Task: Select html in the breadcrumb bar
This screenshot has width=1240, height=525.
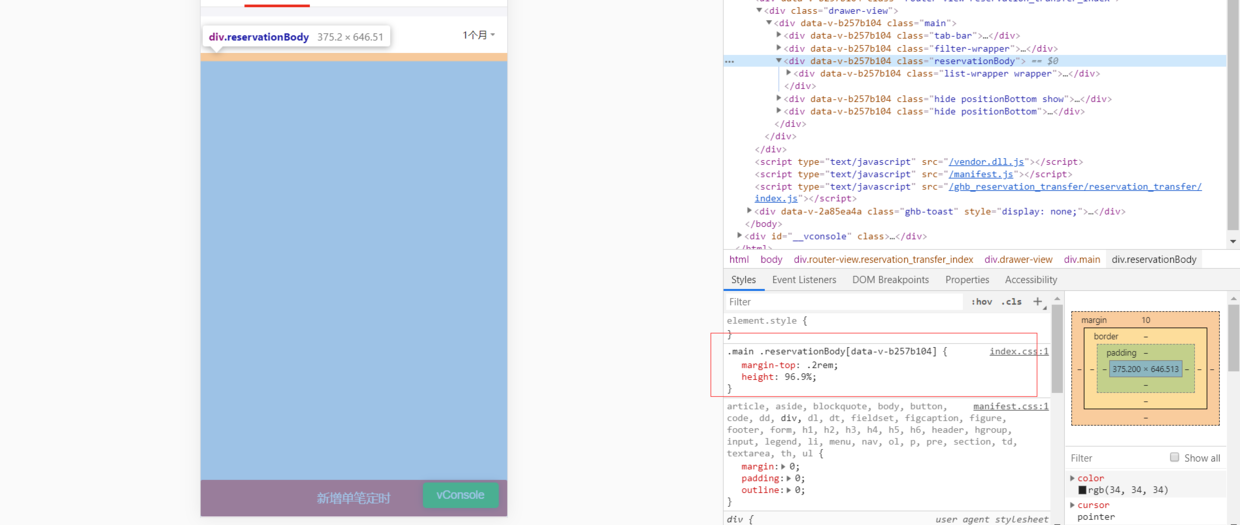Action: click(x=739, y=259)
